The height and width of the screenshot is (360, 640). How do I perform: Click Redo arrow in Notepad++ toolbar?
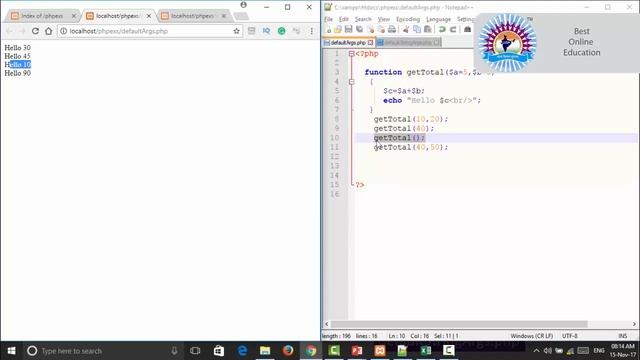coord(453,29)
